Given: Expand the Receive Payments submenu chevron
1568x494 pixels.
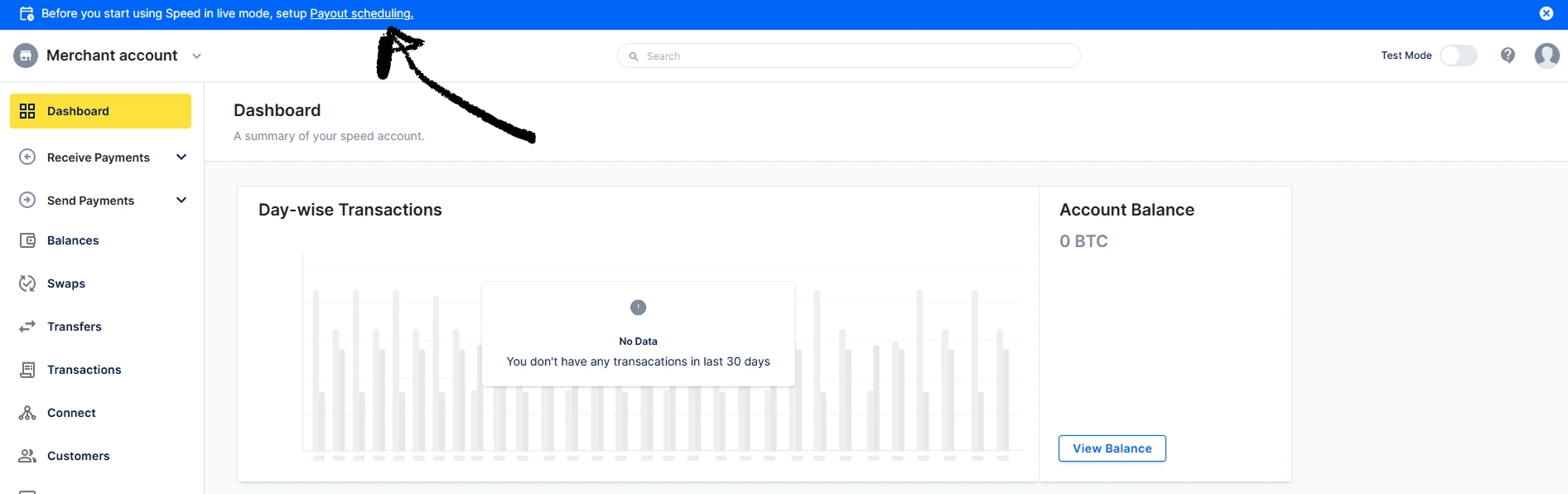Looking at the screenshot, I should coord(181,157).
